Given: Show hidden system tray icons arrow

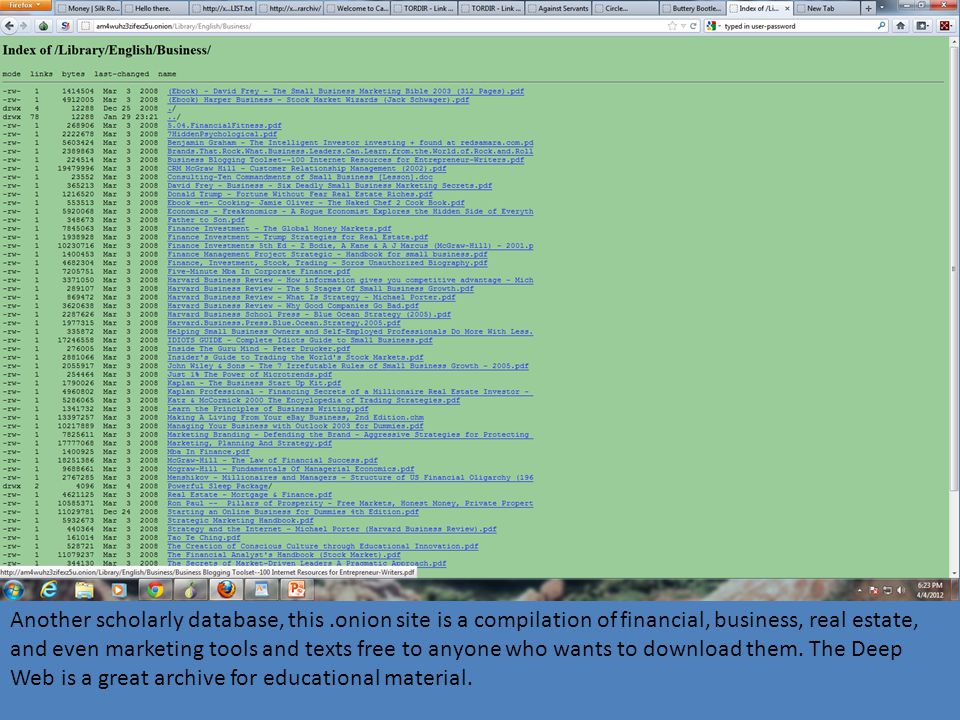Looking at the screenshot, I should point(860,590).
